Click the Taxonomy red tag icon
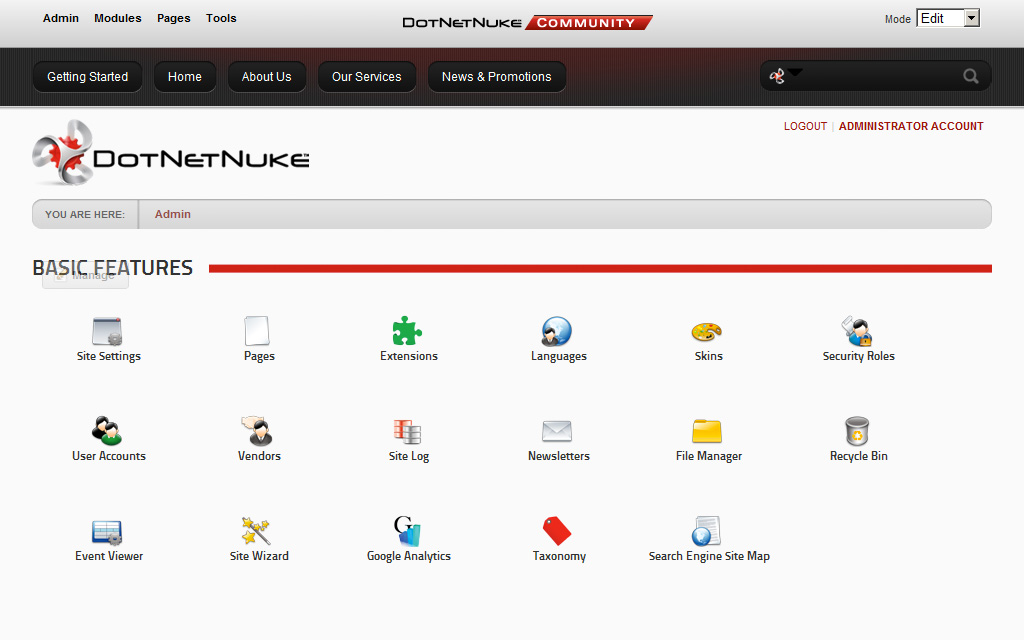The height and width of the screenshot is (640, 1024). coord(557,532)
